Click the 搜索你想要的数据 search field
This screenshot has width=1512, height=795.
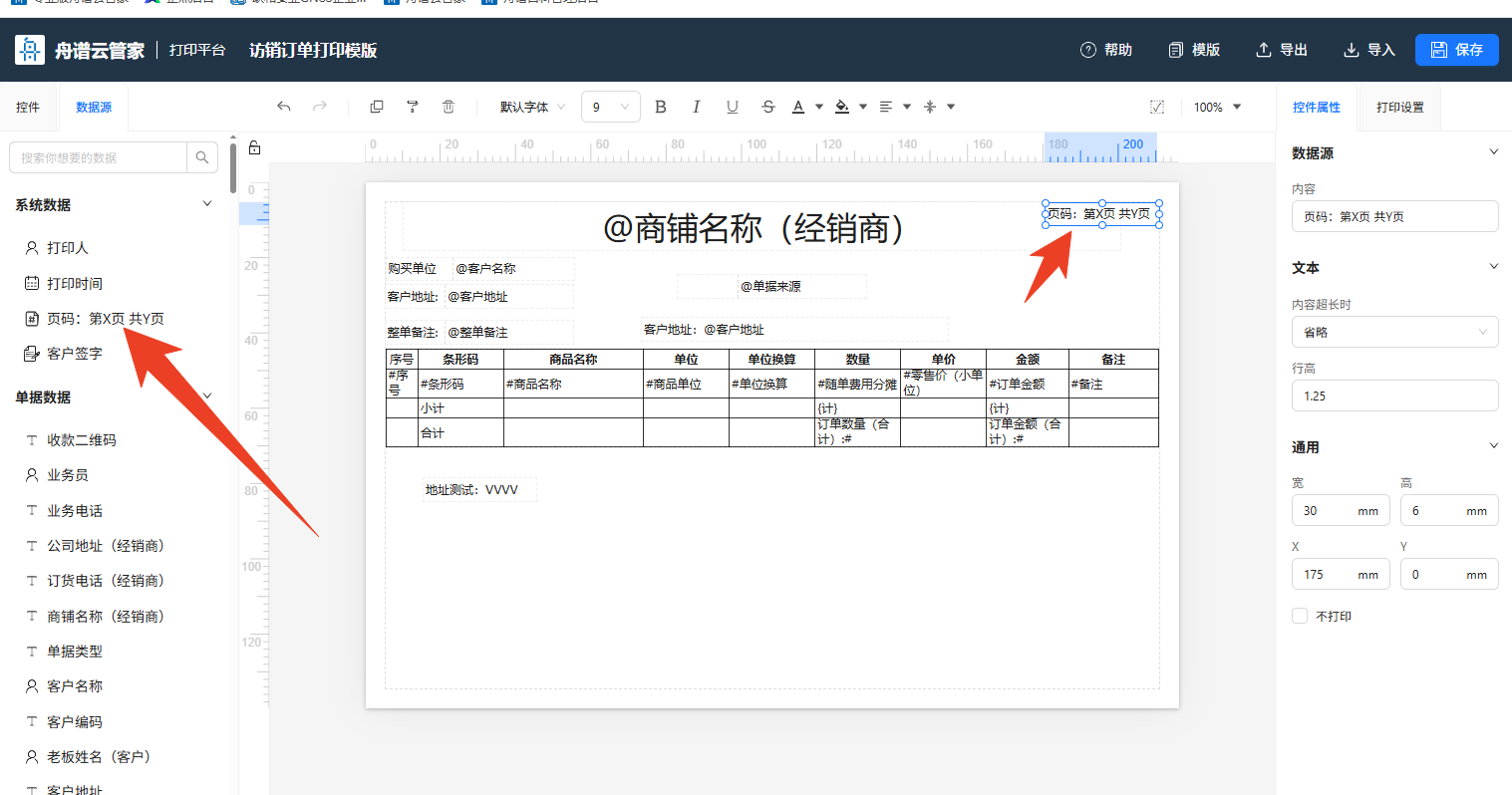[98, 157]
